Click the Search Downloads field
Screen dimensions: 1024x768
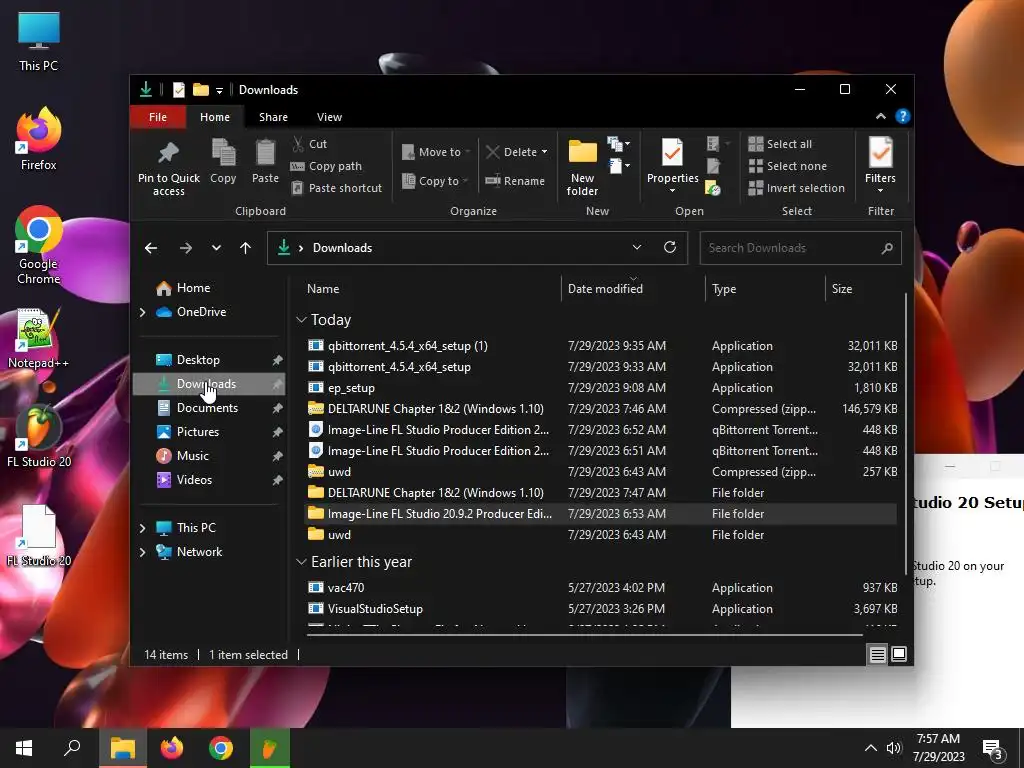(801, 248)
